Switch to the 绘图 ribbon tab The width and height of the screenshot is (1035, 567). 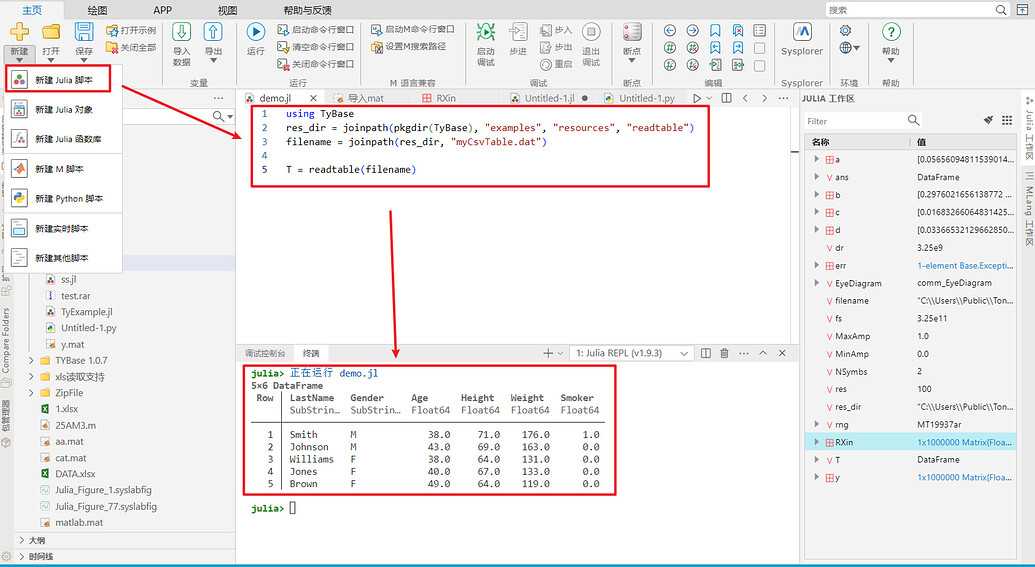[97, 10]
